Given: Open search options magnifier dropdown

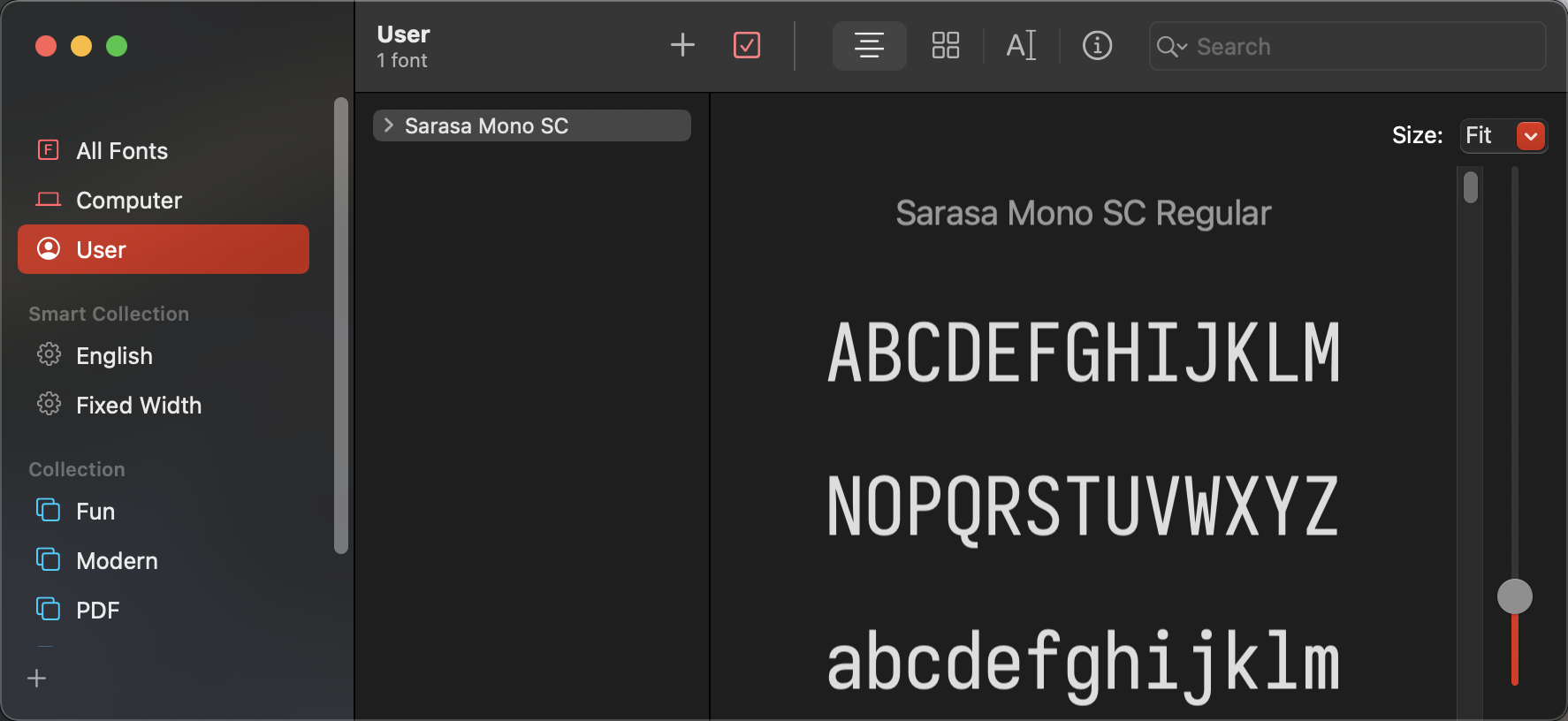Looking at the screenshot, I should click(x=1172, y=47).
